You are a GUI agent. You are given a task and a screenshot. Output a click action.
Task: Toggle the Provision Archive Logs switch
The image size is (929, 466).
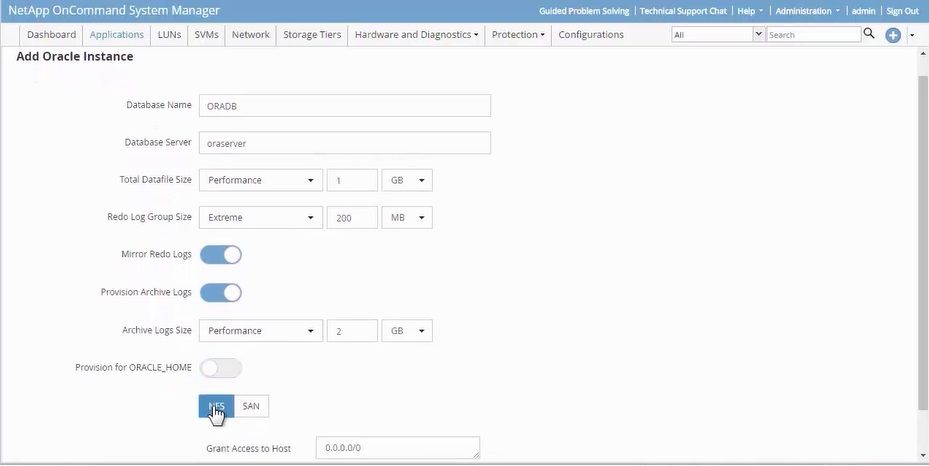point(220,293)
